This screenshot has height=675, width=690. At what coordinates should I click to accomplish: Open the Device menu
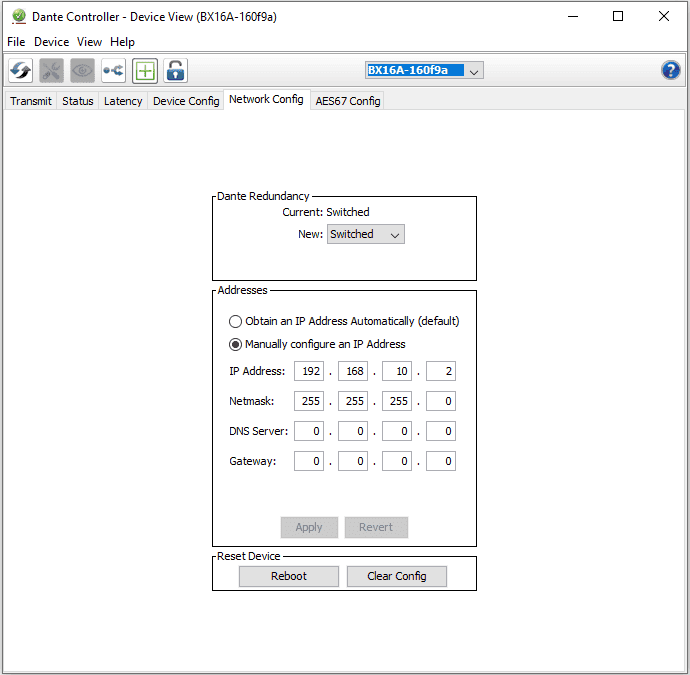51,42
